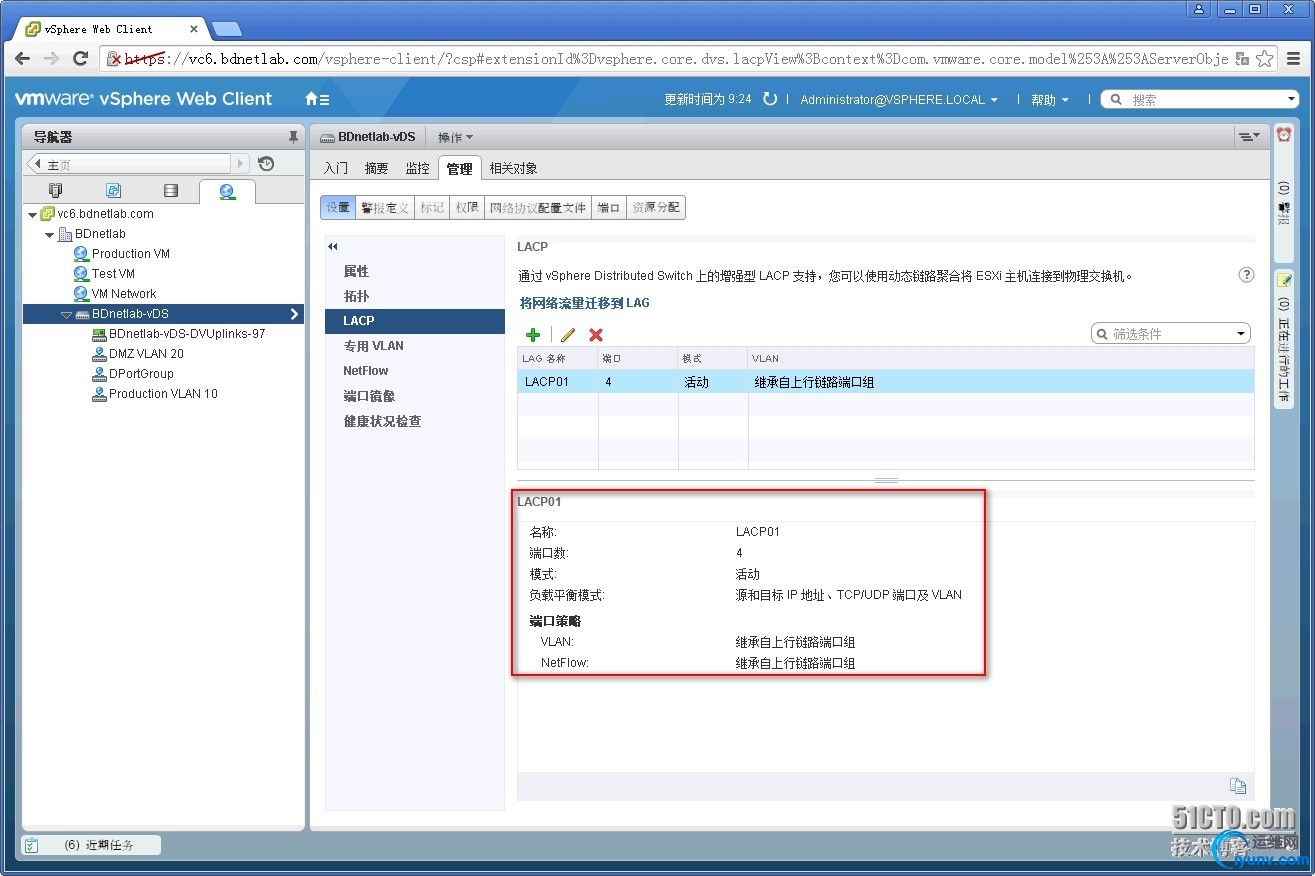Image resolution: width=1315 pixels, height=876 pixels.
Task: Open Administrator@VSPHERE.LOCAL user menu
Action: point(899,99)
